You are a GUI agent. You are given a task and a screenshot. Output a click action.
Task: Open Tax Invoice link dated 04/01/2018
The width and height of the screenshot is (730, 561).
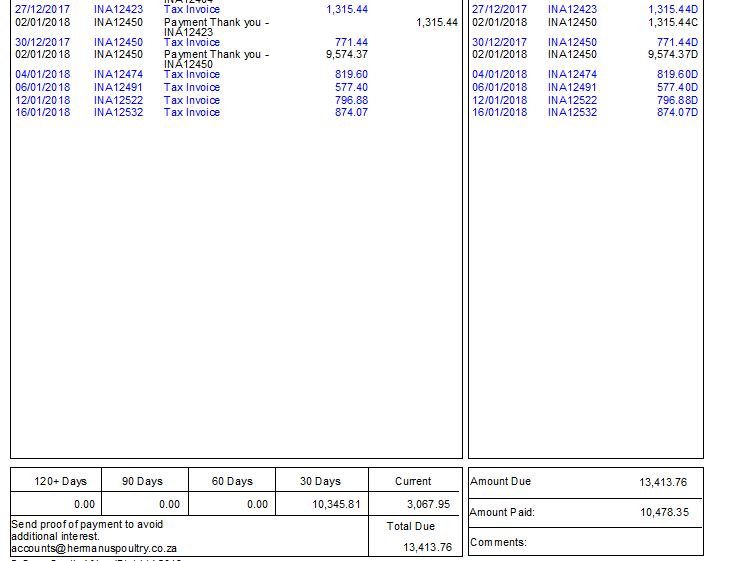(x=192, y=74)
